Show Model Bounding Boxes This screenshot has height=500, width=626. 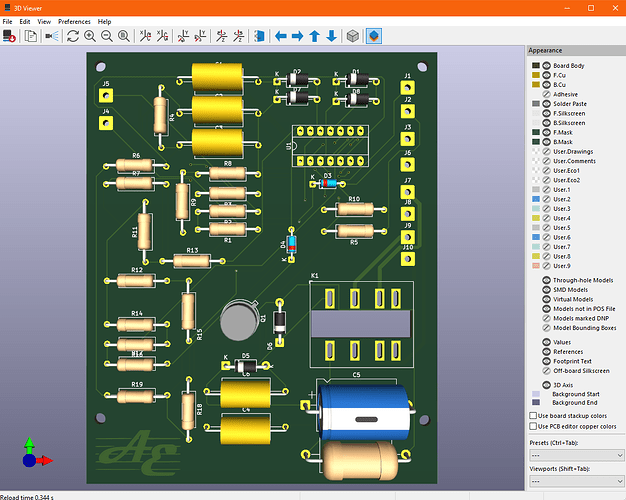pos(547,328)
